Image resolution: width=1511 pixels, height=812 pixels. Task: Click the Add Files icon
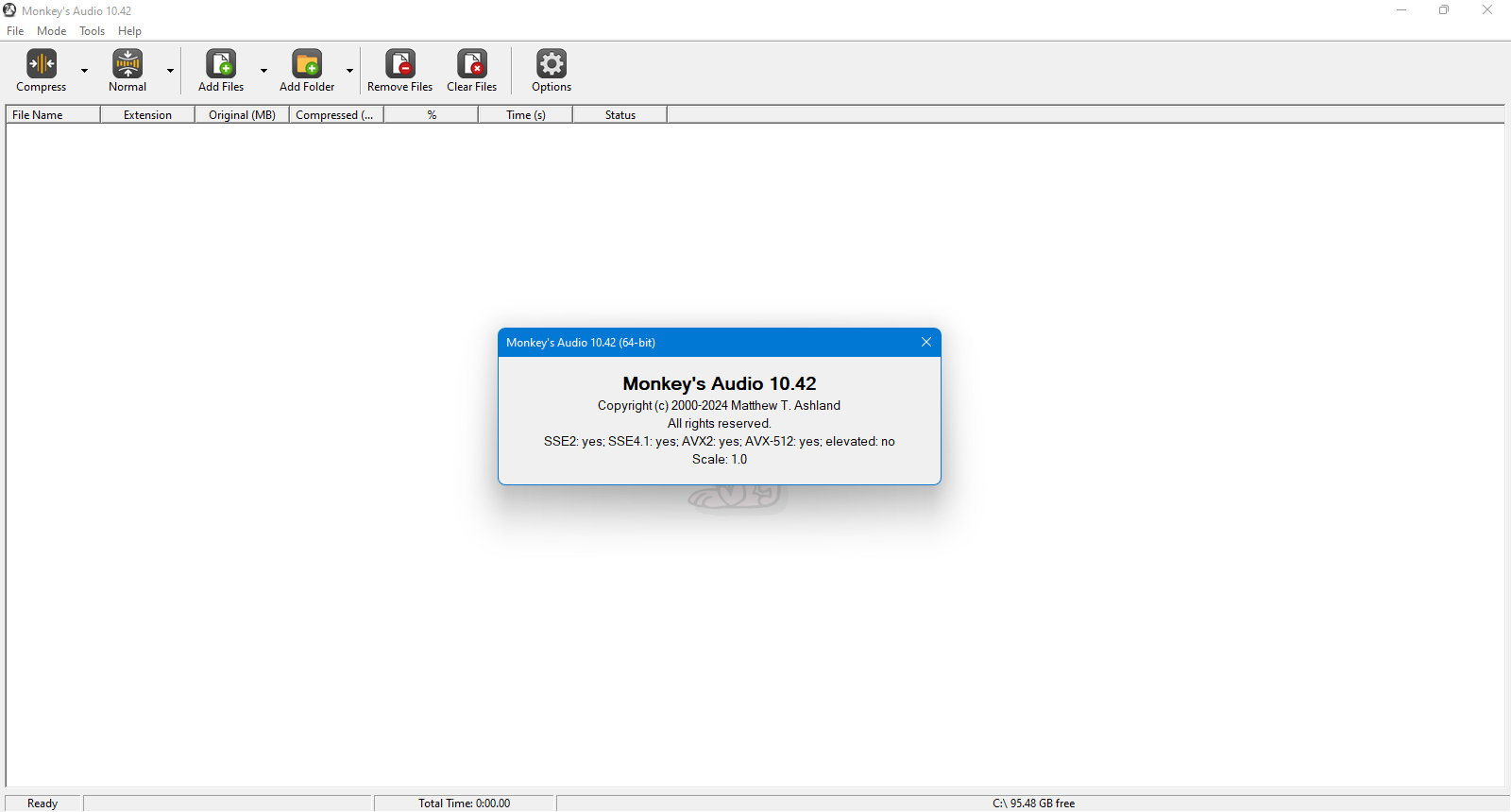pos(221,63)
